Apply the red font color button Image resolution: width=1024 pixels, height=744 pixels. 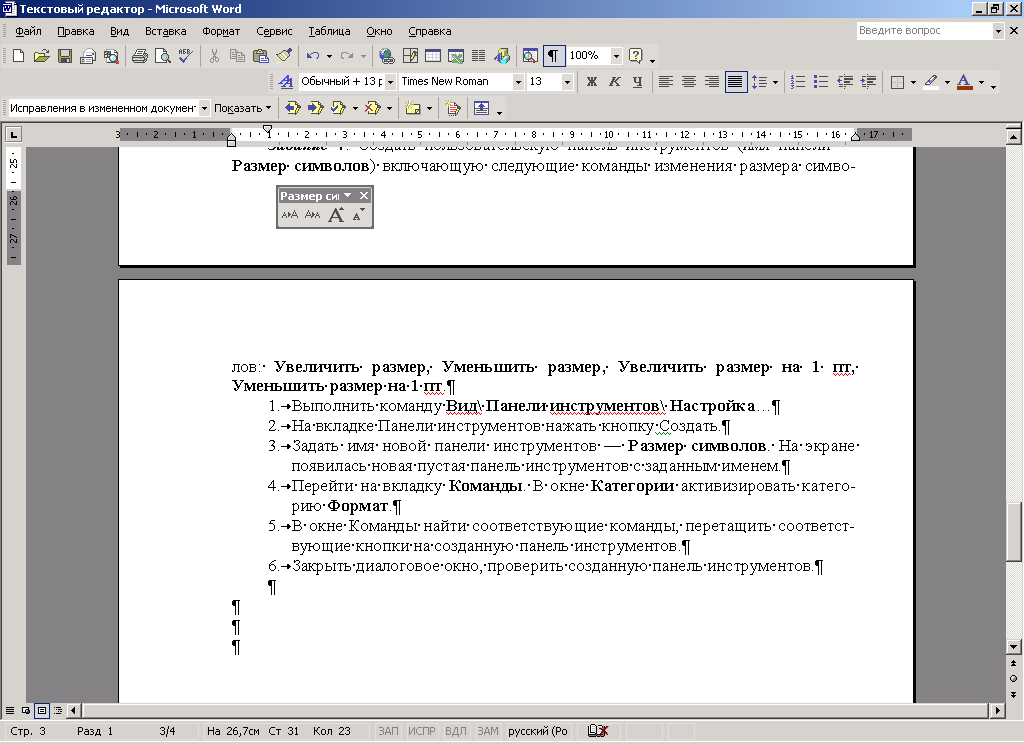(x=965, y=82)
